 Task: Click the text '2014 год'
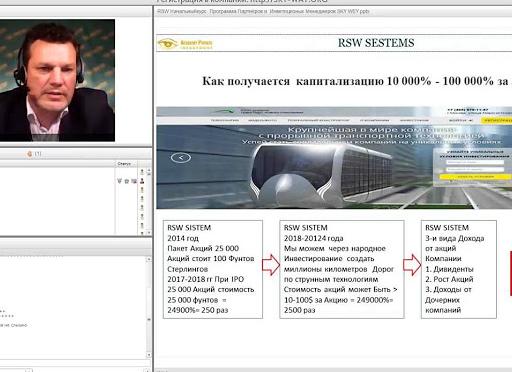click(x=183, y=238)
